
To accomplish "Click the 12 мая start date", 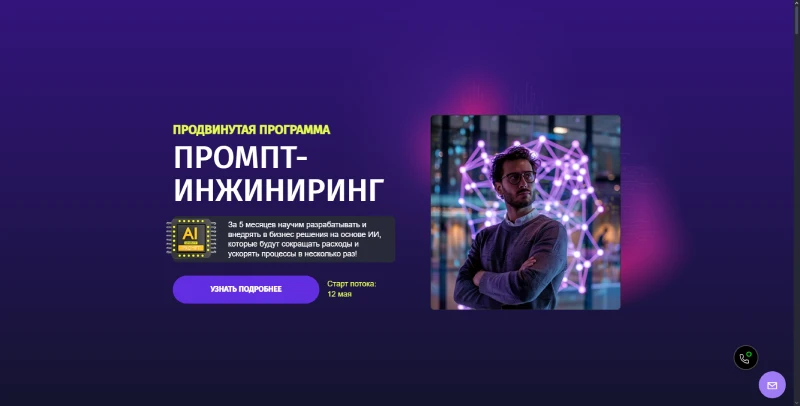I will tap(339, 294).
